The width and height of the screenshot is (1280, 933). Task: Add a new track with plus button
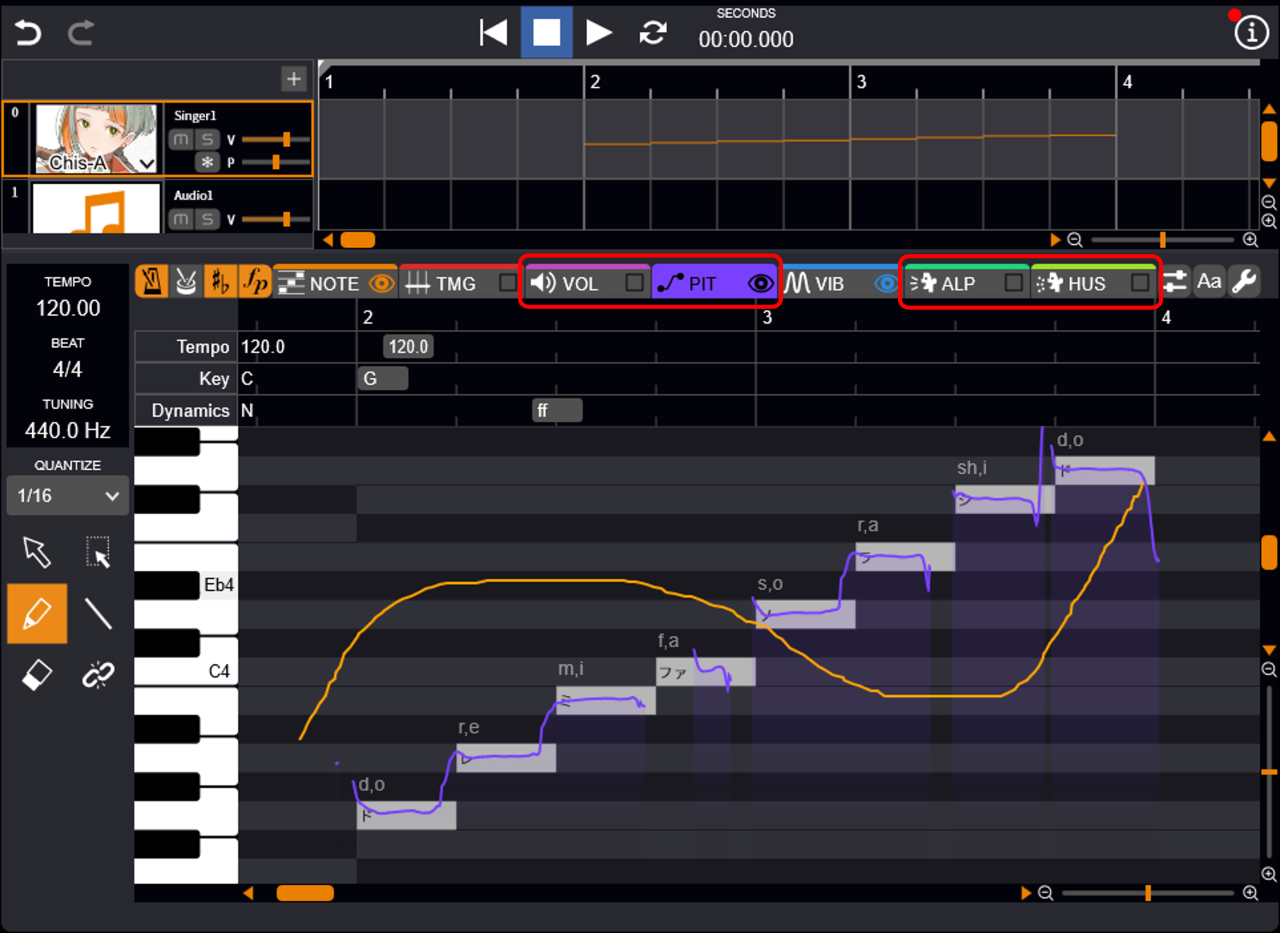pos(293,79)
